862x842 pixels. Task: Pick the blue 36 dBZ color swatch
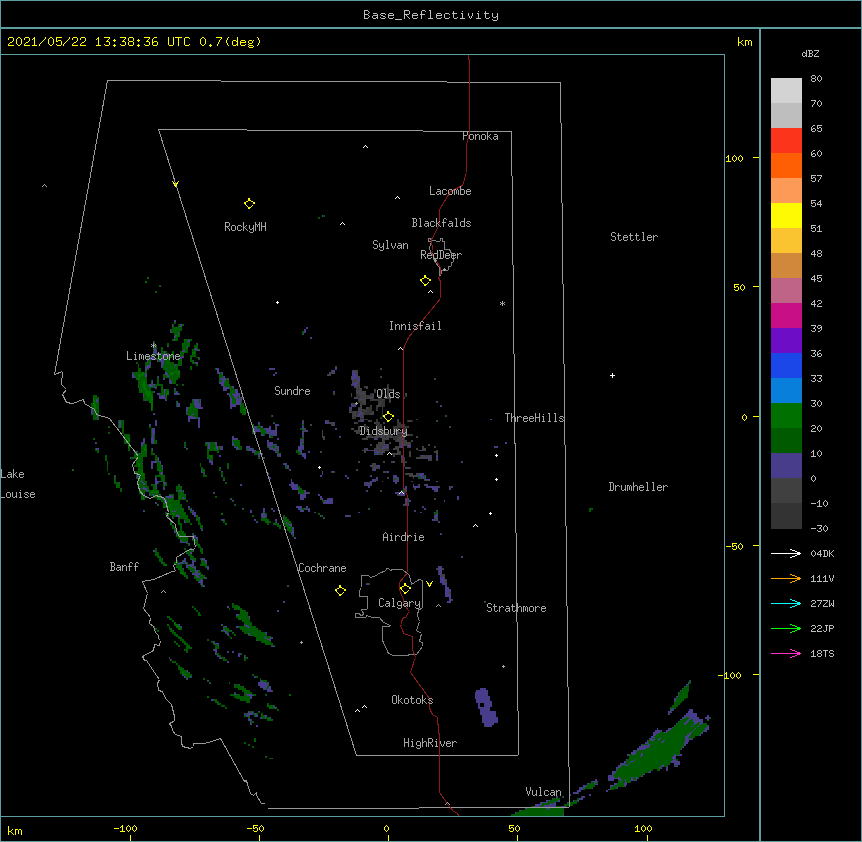(786, 365)
